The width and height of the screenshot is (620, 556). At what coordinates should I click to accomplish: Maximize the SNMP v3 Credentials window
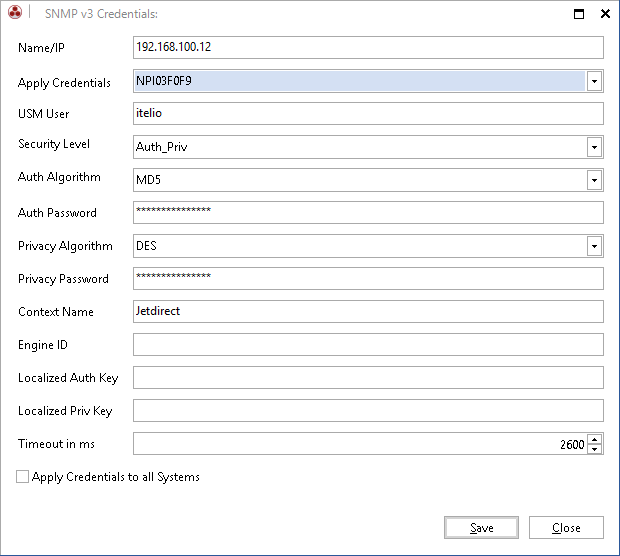[579, 14]
